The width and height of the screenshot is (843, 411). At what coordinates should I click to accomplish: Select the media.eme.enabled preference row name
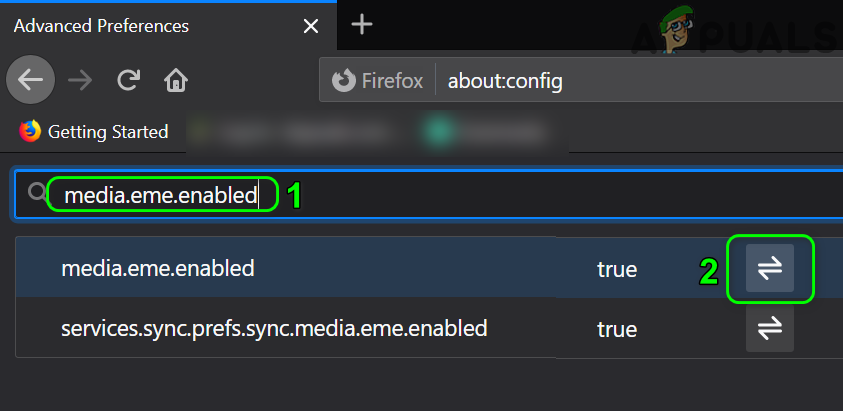pyautogui.click(x=158, y=268)
